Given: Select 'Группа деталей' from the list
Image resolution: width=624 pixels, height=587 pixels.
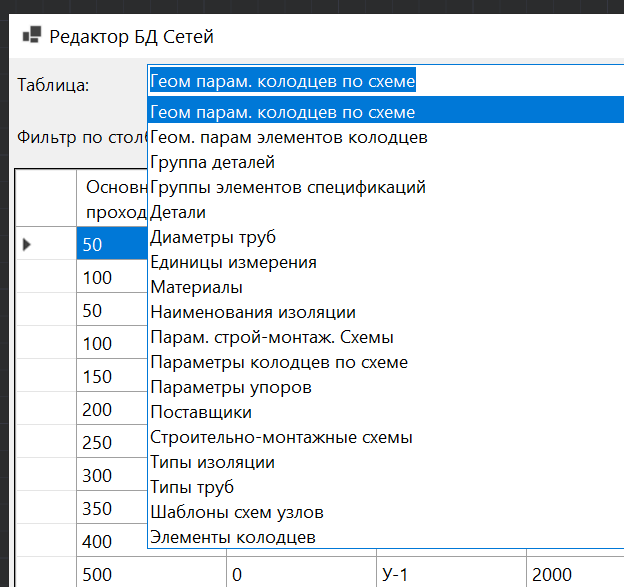Looking at the screenshot, I should click(x=212, y=162).
